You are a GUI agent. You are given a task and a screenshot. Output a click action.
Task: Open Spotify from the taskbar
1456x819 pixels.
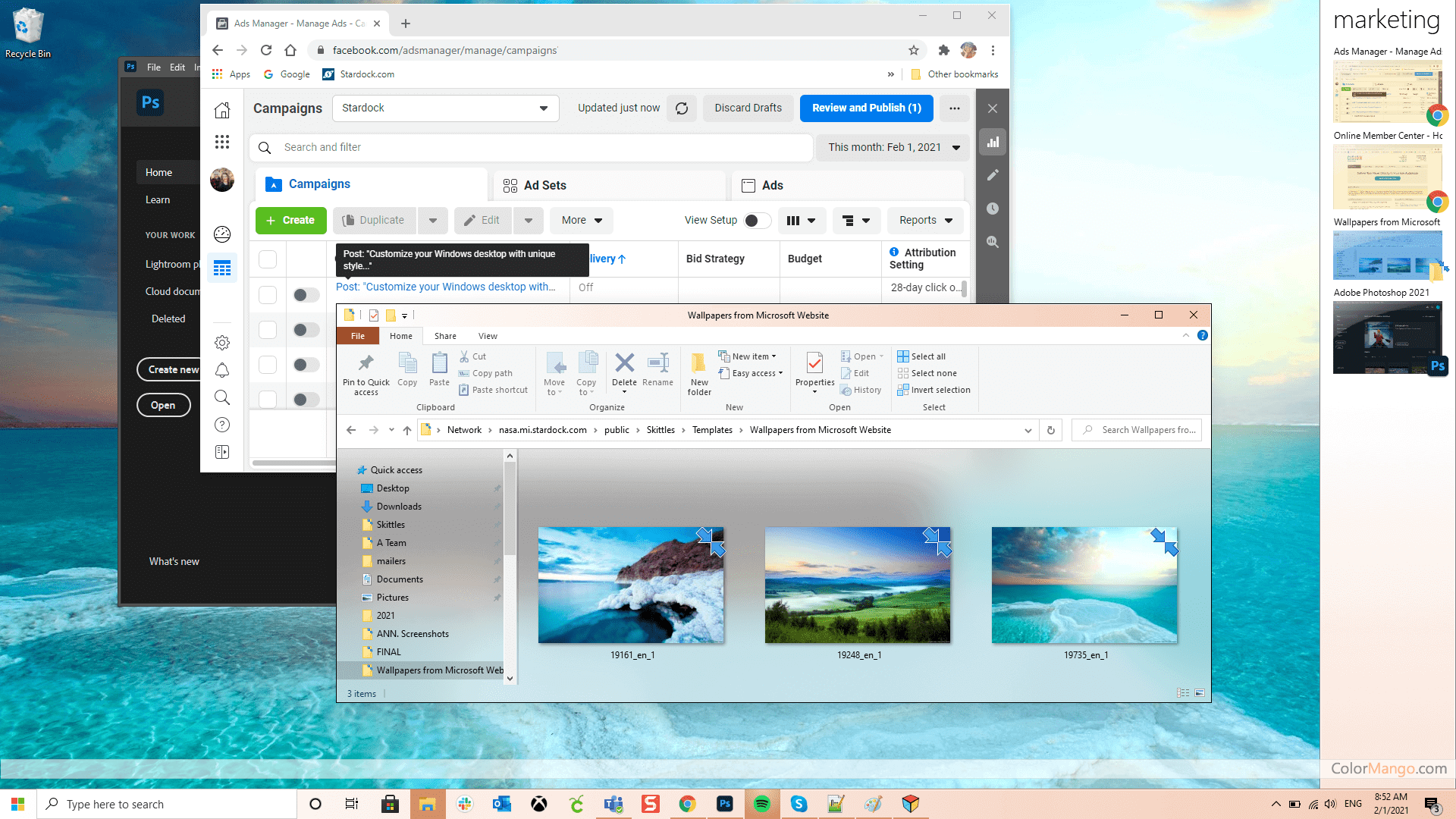[x=762, y=804]
